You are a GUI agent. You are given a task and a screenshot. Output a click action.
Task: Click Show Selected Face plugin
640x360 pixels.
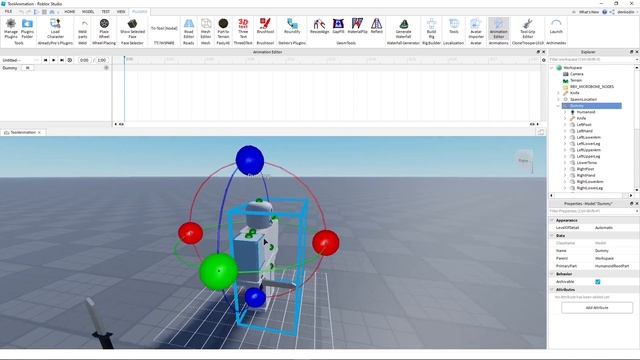(x=132, y=28)
